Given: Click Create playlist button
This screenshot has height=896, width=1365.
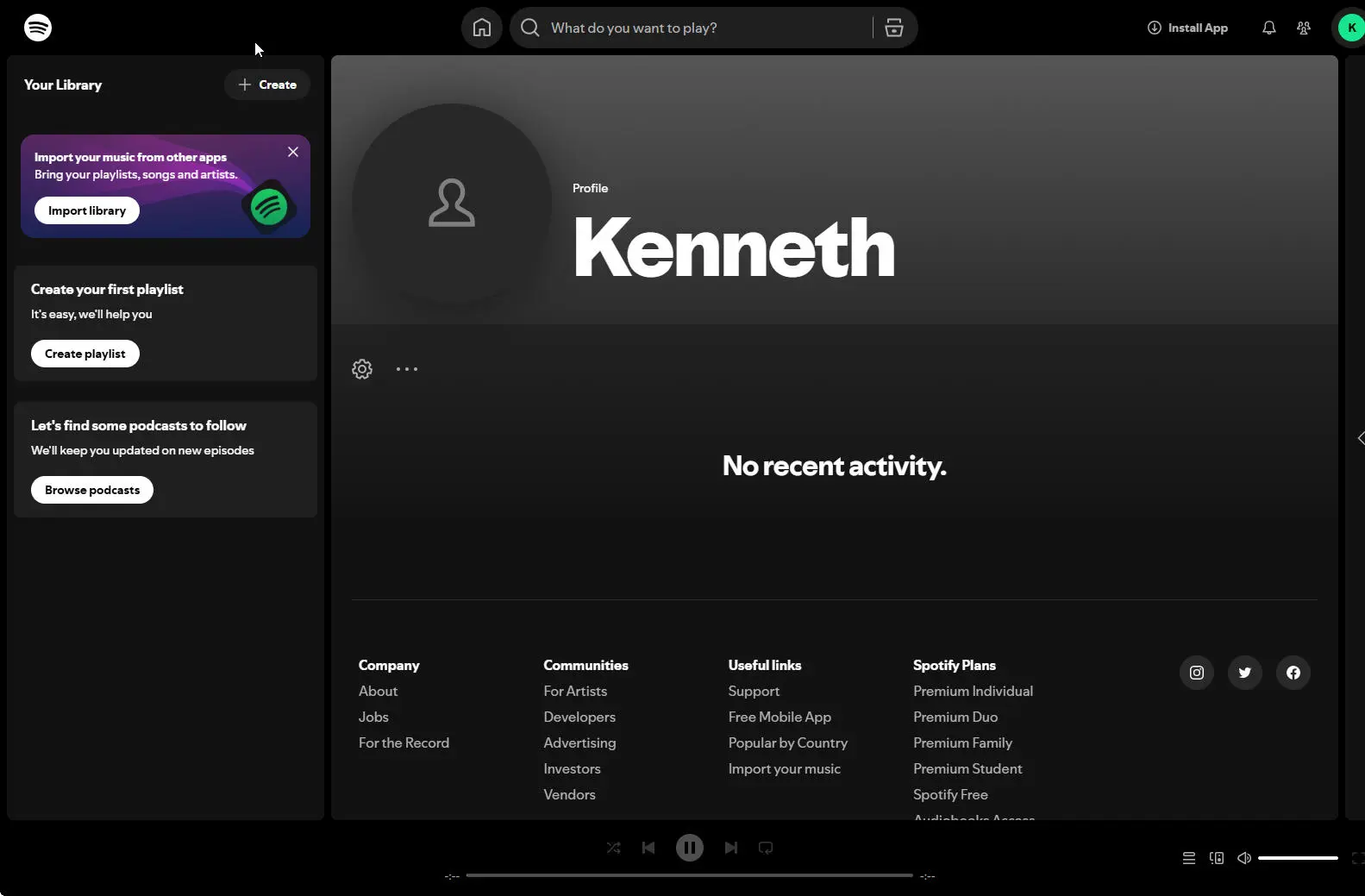Looking at the screenshot, I should (85, 354).
